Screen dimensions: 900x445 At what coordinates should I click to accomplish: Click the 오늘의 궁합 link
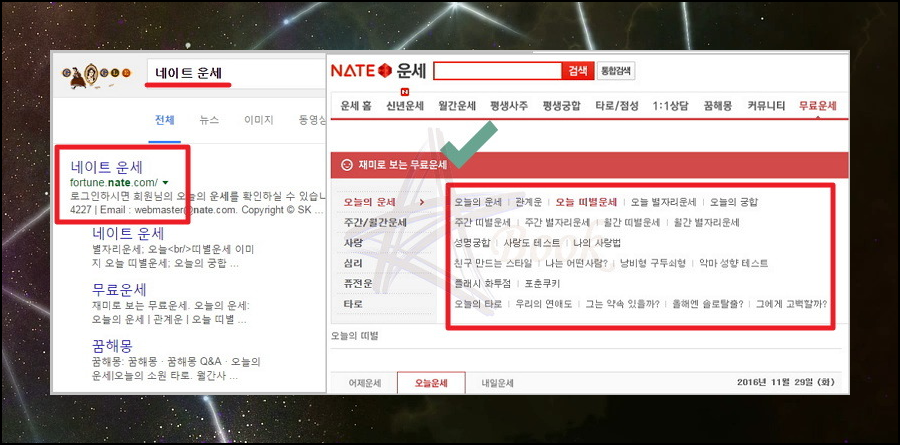pos(734,202)
